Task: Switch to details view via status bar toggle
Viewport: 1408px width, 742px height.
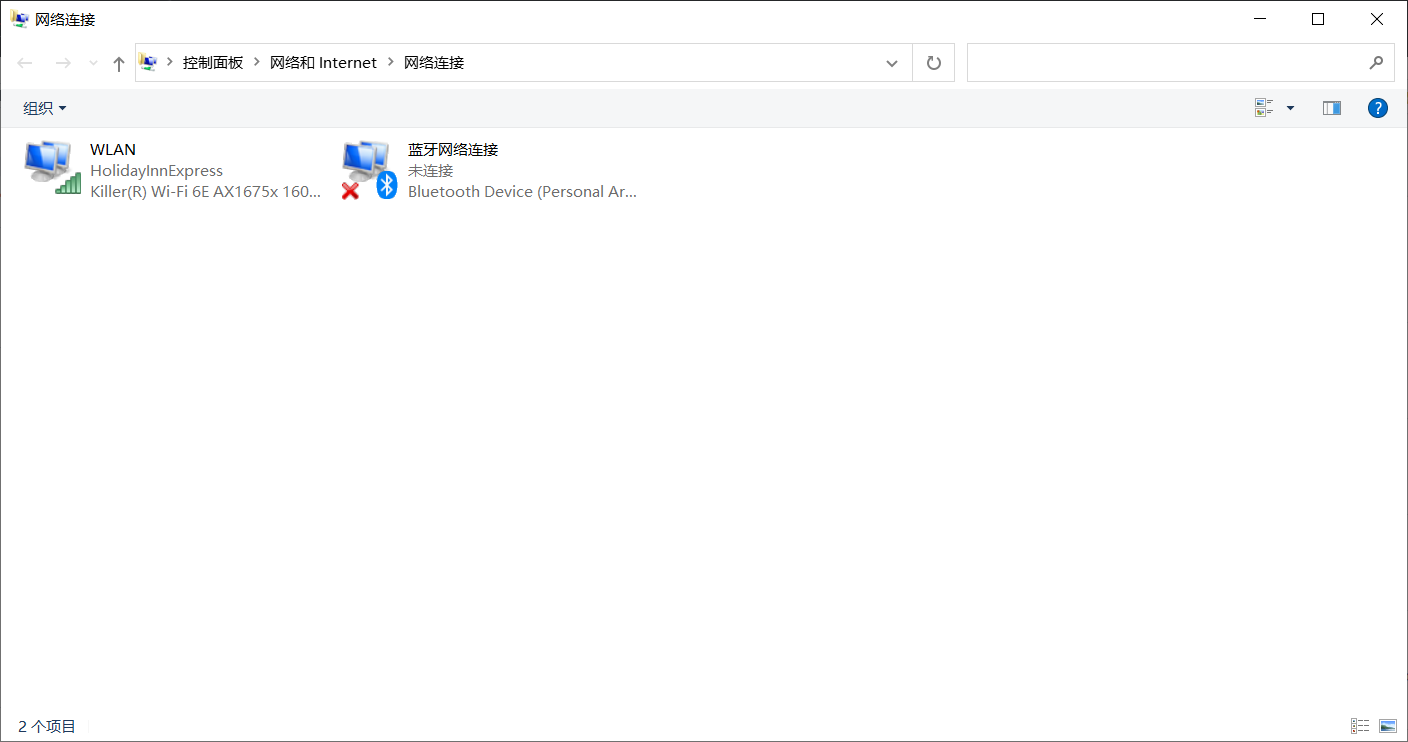Action: [1360, 725]
